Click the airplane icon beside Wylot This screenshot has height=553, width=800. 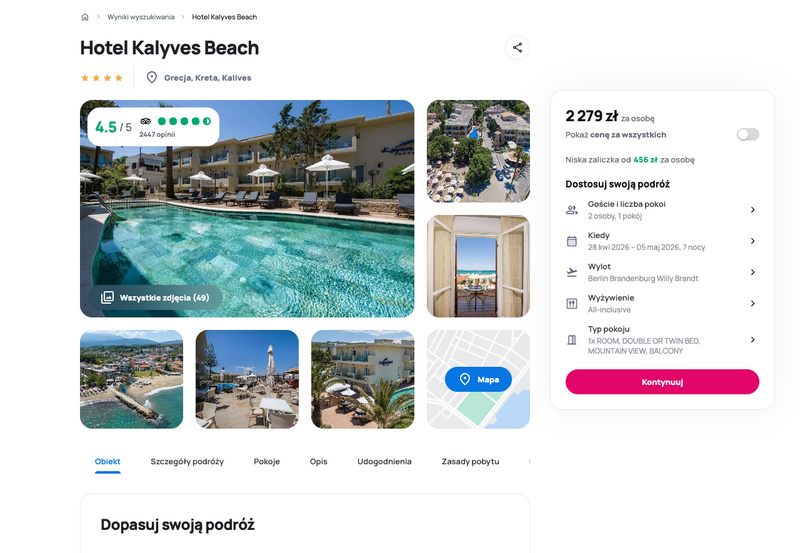[572, 272]
